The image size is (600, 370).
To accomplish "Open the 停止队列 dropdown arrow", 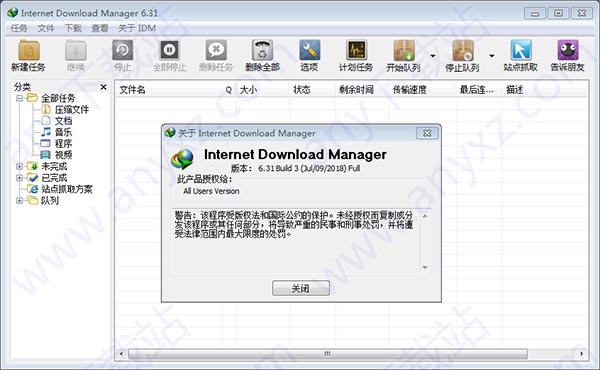I will point(492,56).
